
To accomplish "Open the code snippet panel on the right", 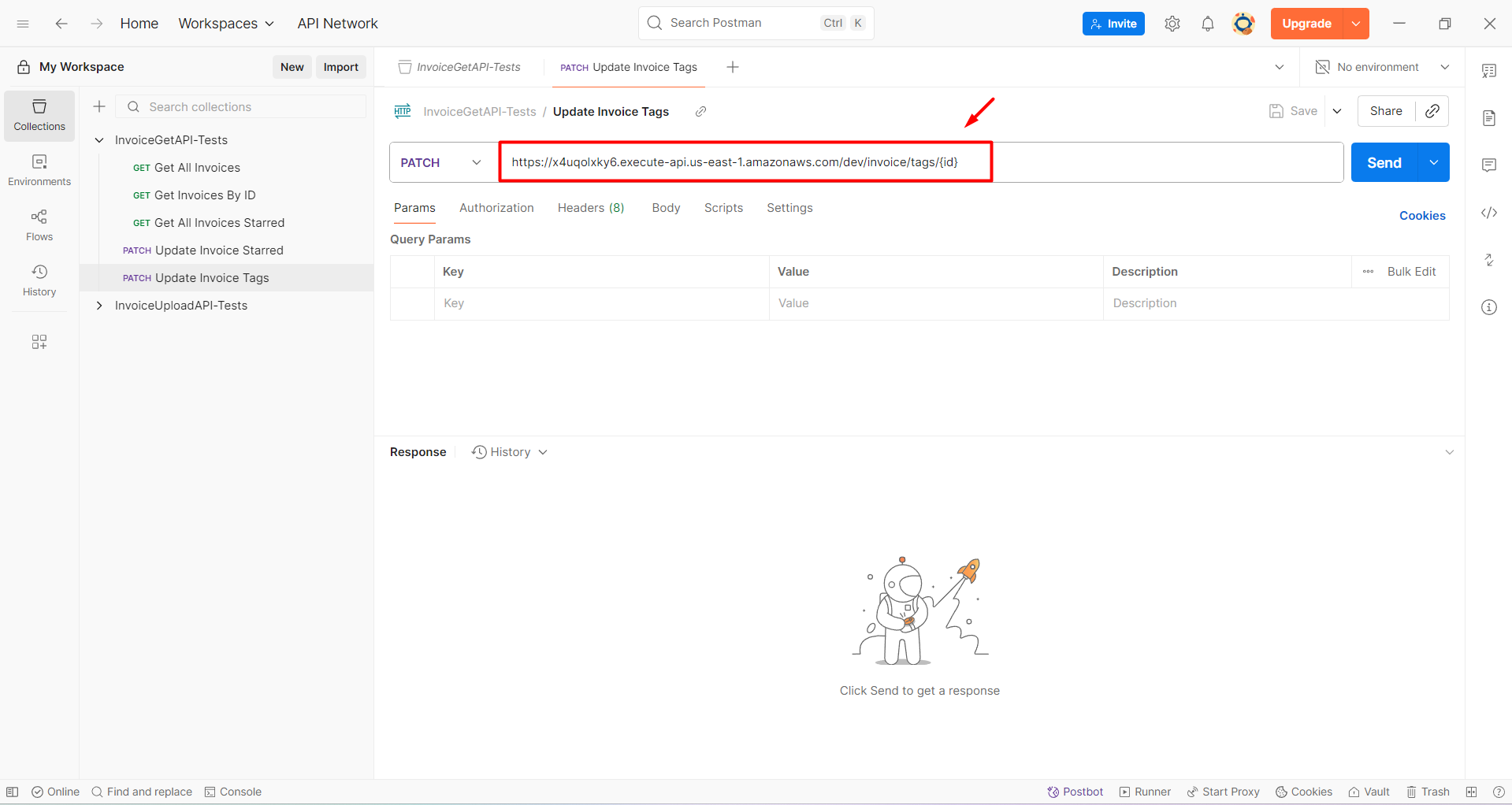I will (1488, 213).
